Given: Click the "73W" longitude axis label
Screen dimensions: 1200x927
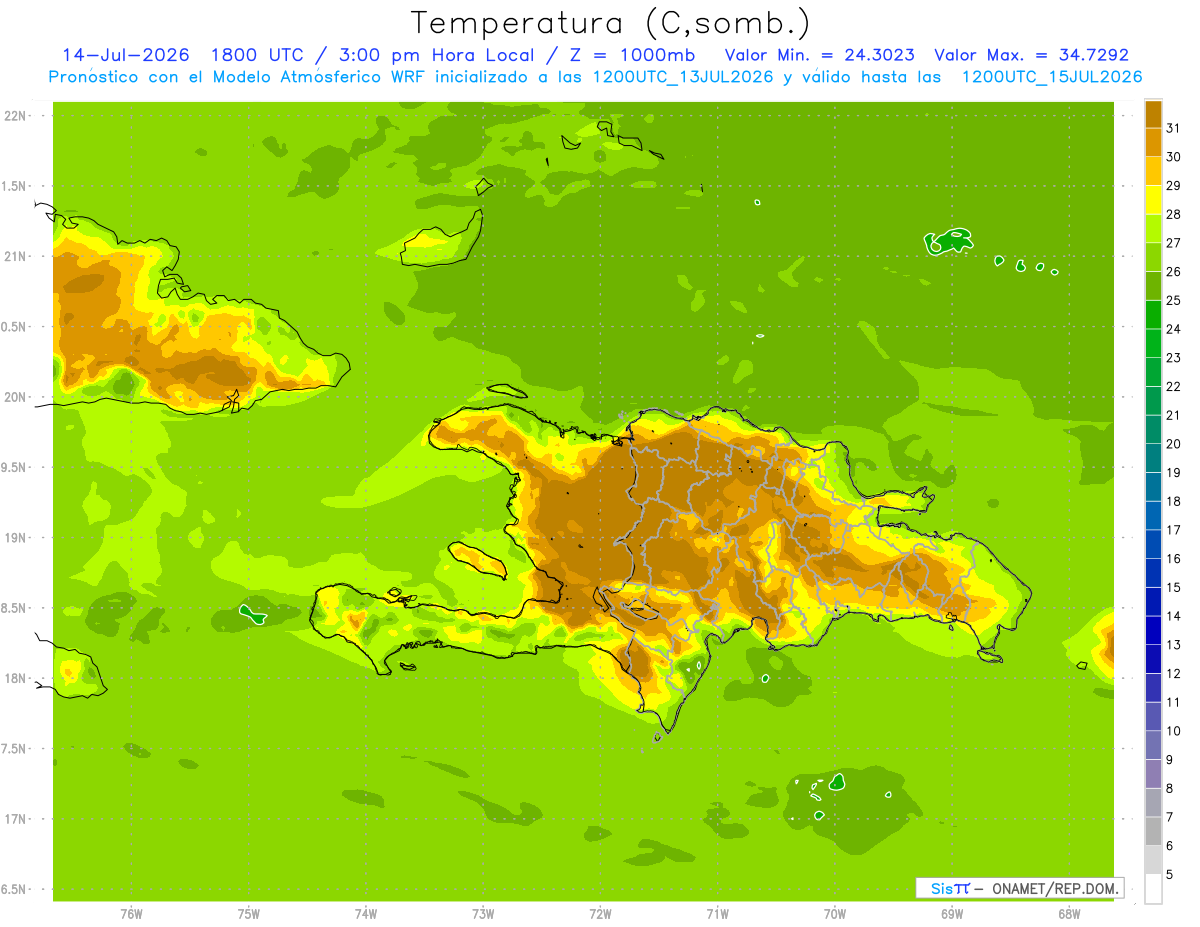Looking at the screenshot, I should point(483,914).
